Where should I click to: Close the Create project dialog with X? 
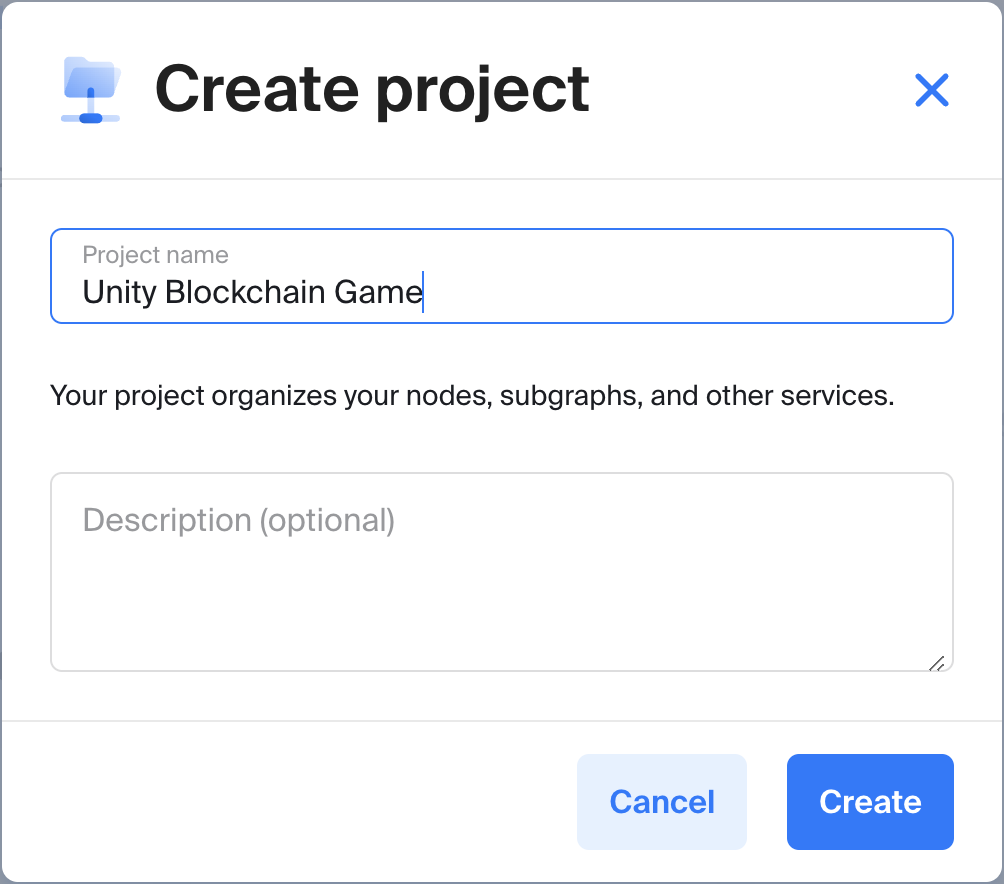(x=931, y=91)
